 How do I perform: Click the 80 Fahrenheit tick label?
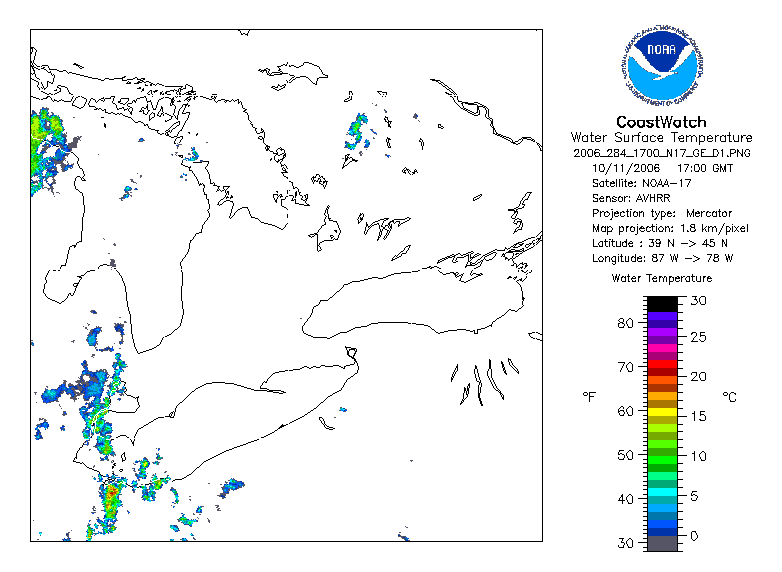point(625,323)
